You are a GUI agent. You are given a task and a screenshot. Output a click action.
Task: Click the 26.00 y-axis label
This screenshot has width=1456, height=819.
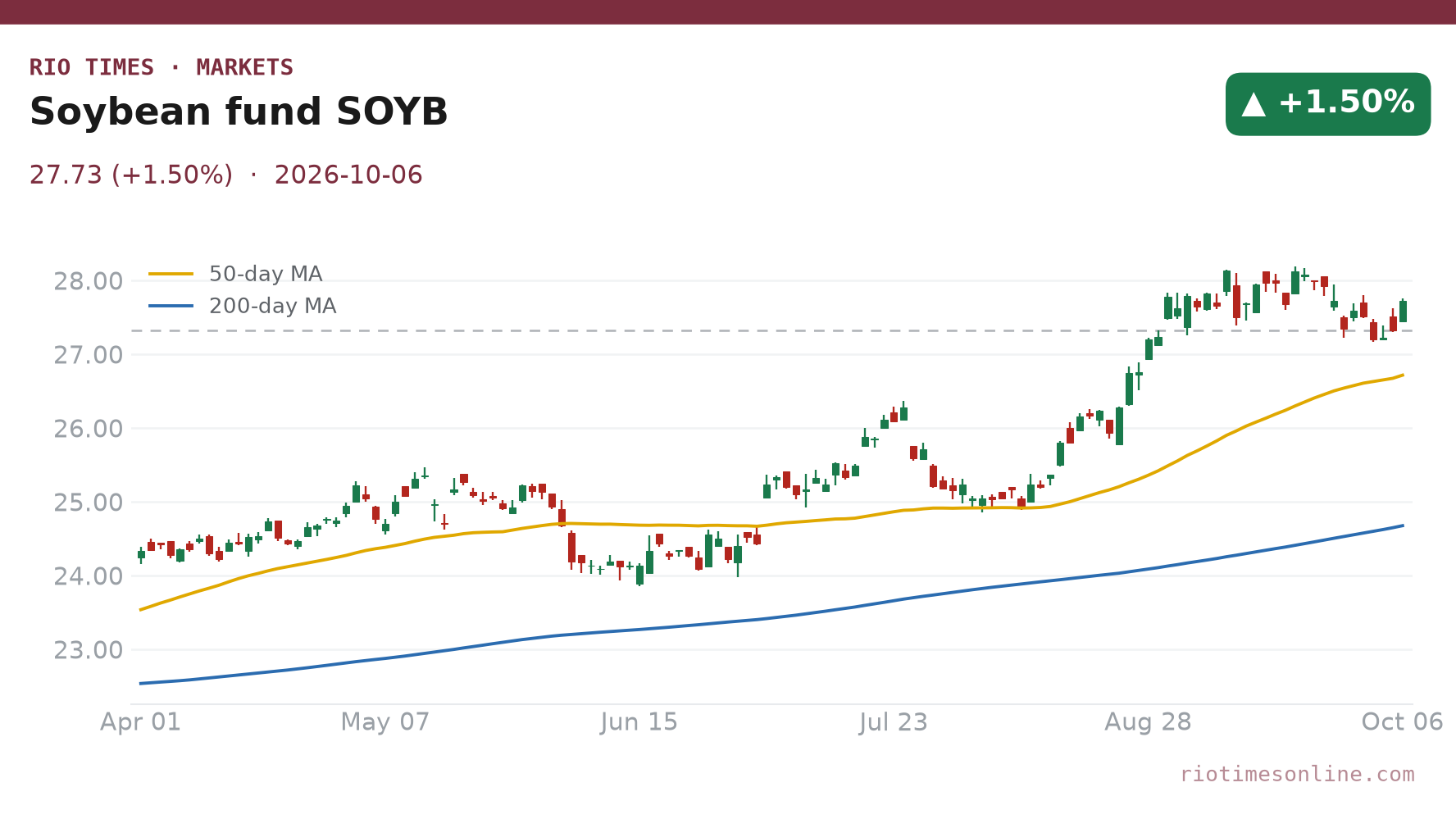click(x=89, y=430)
